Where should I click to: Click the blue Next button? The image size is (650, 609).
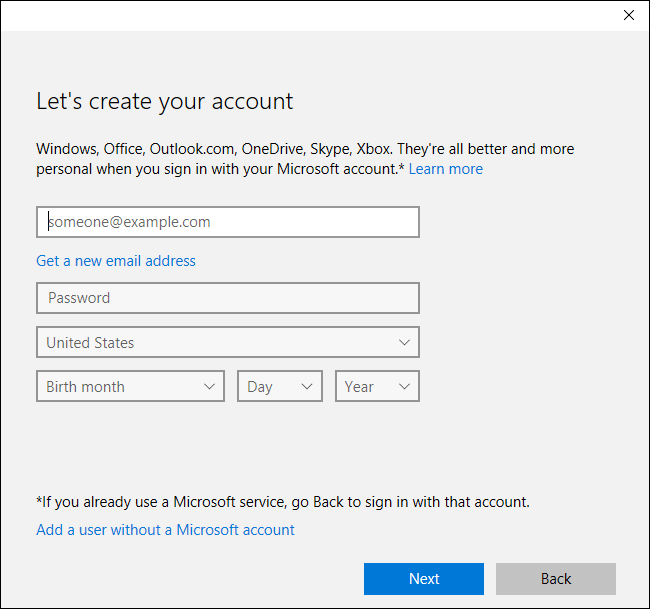424,579
